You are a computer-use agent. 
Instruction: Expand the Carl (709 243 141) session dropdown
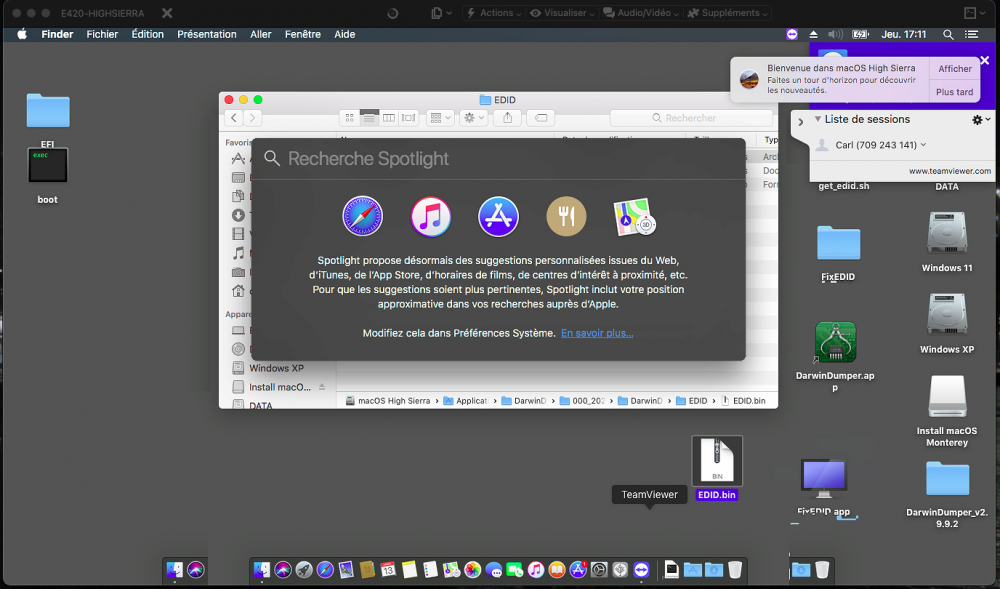pos(923,145)
